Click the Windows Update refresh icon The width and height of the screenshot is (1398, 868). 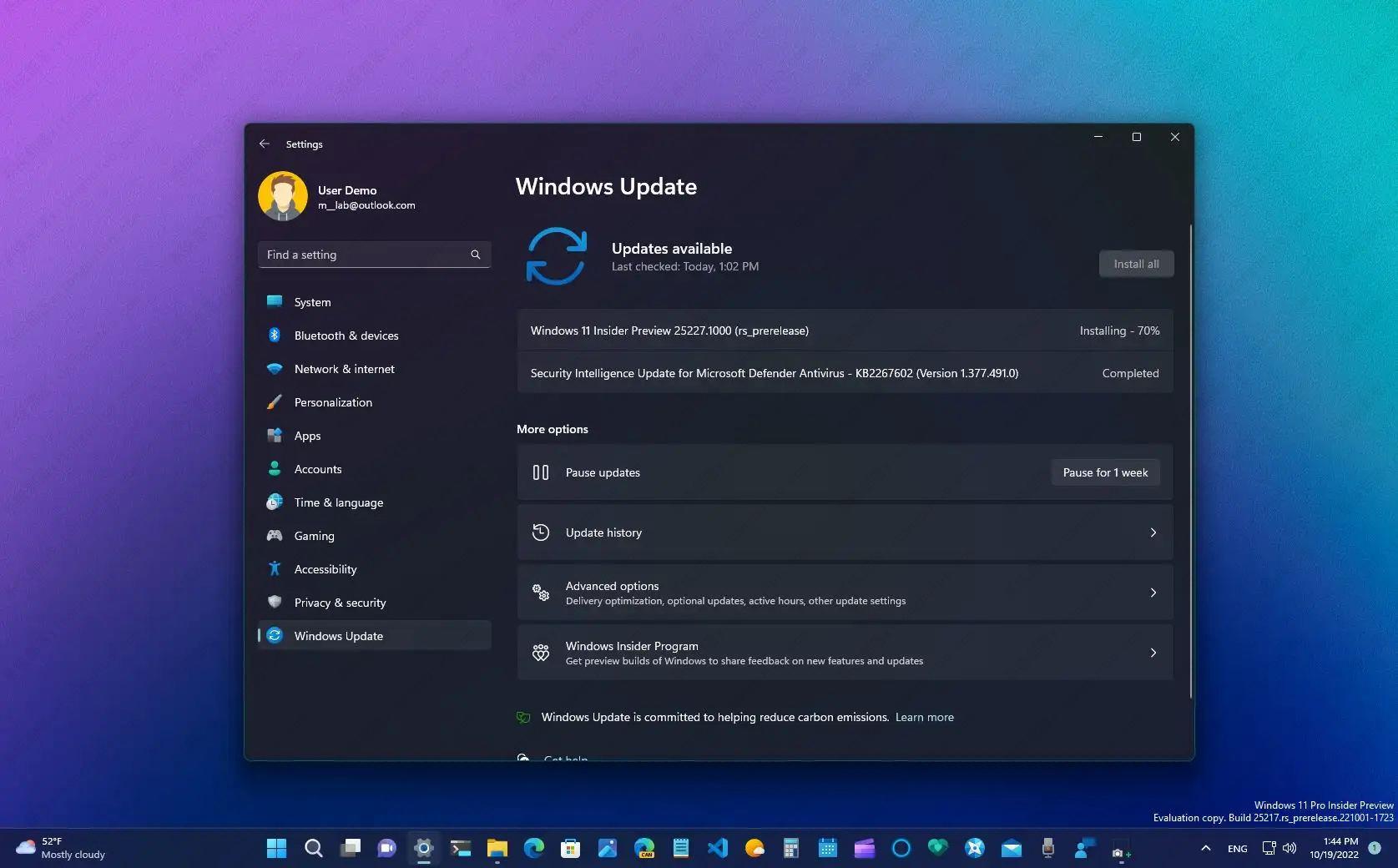(275, 635)
